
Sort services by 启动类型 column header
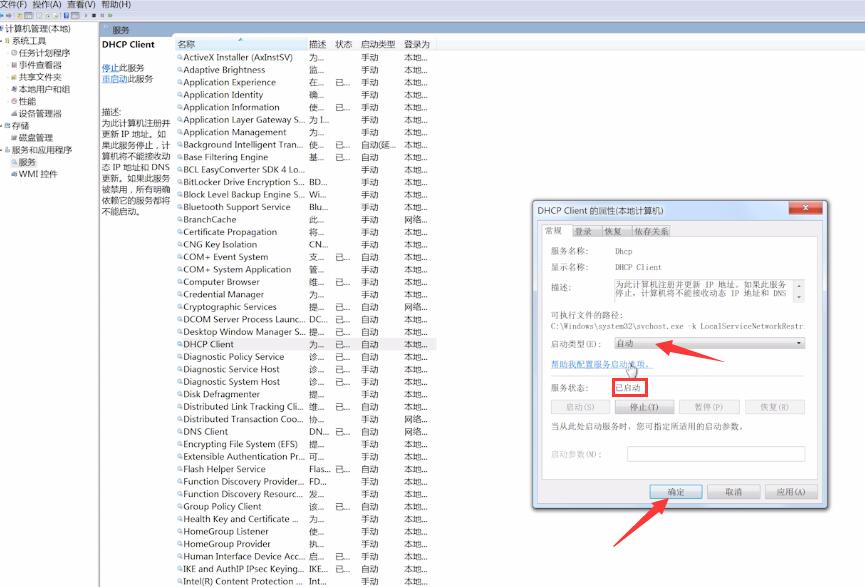[x=378, y=44]
